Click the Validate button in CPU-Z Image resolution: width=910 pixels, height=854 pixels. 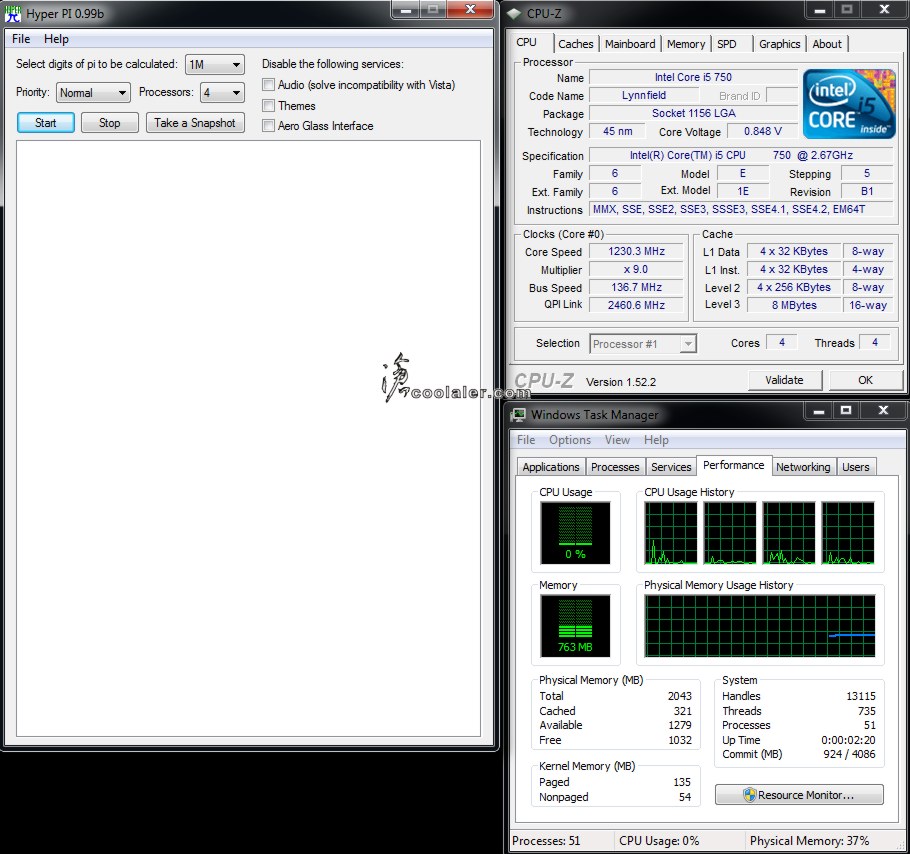coord(785,380)
